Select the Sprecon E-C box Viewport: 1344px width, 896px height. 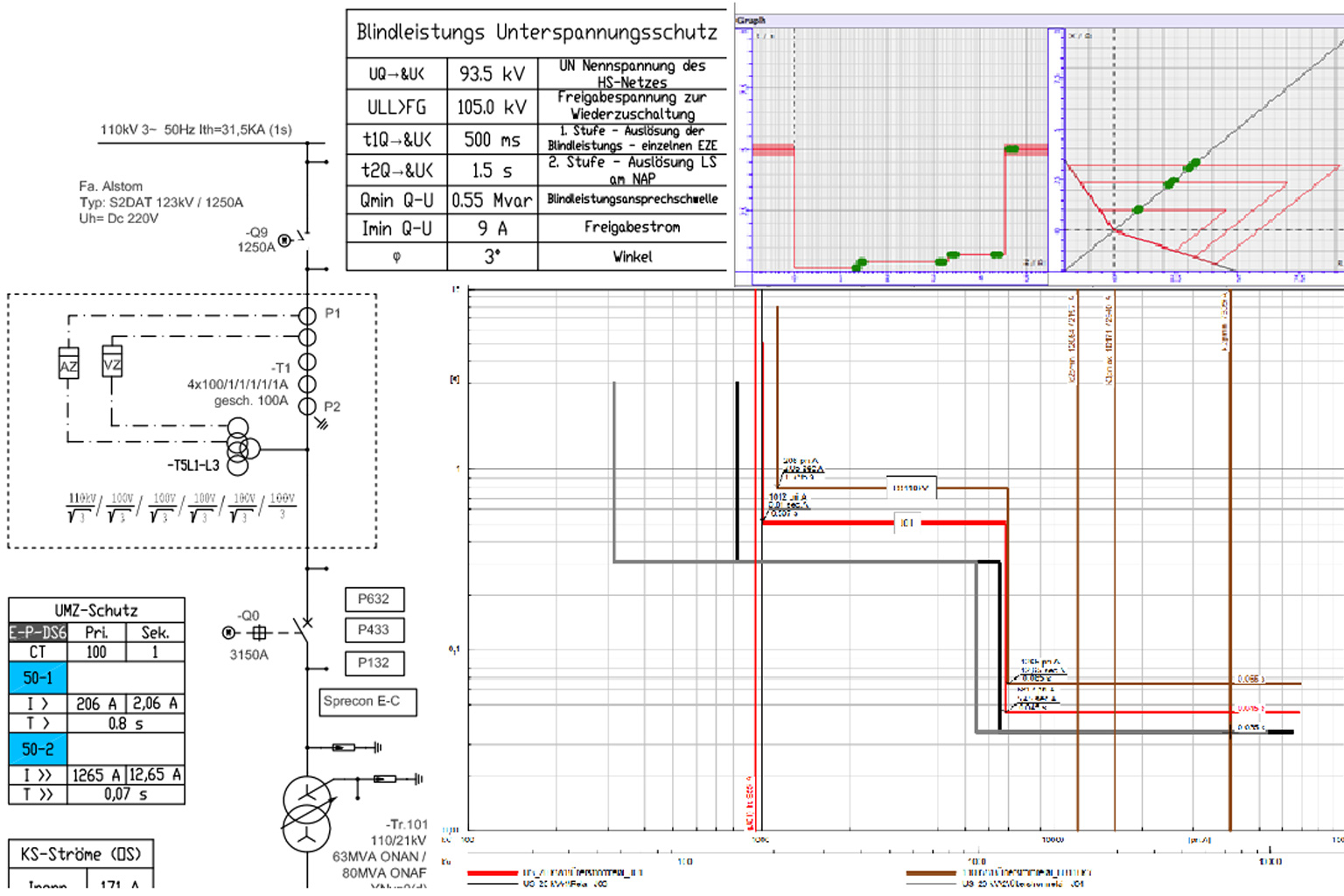(x=367, y=702)
